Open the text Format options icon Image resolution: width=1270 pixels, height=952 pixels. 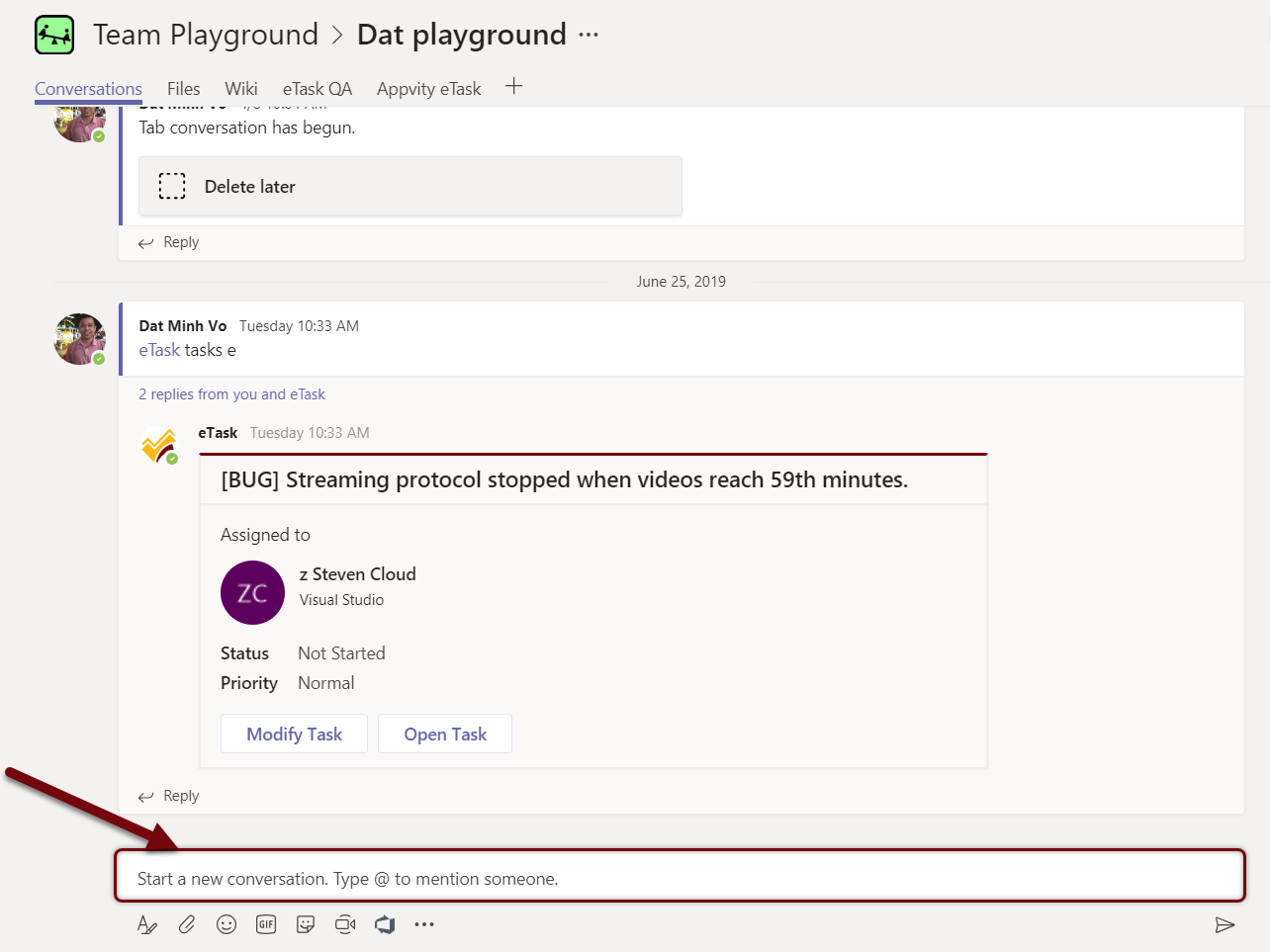tap(147, 924)
